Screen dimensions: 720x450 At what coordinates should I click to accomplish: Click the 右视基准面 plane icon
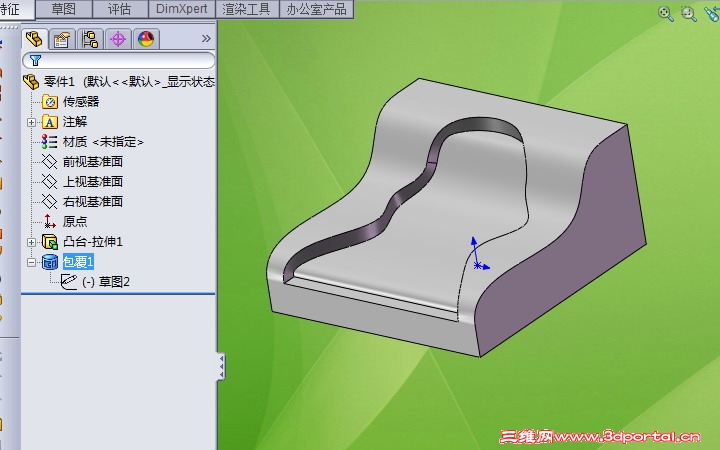(49, 201)
